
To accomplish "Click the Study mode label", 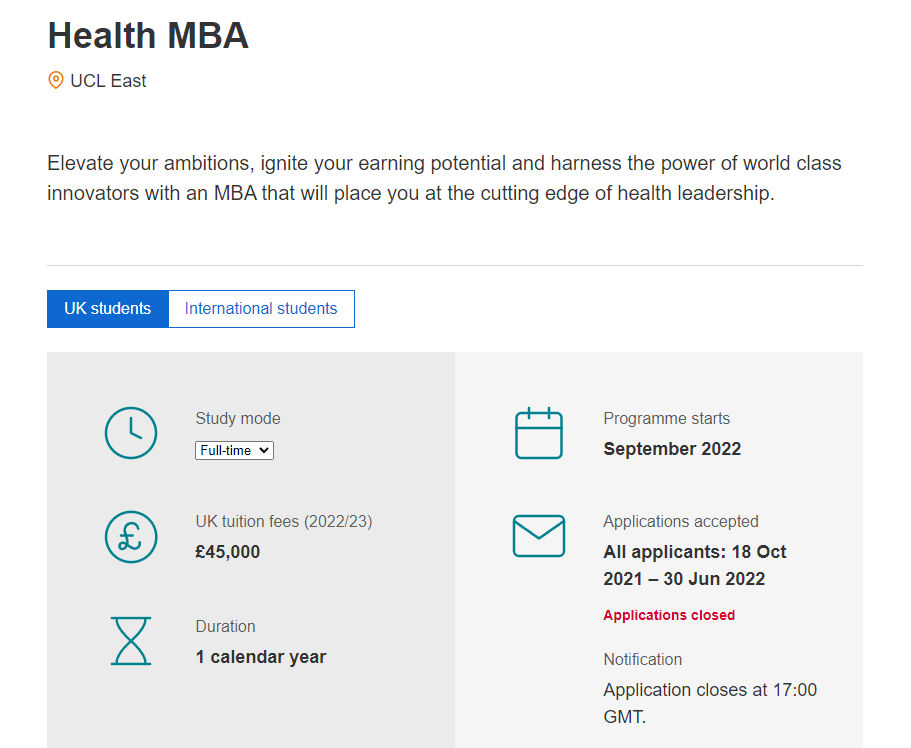I will click(x=238, y=418).
